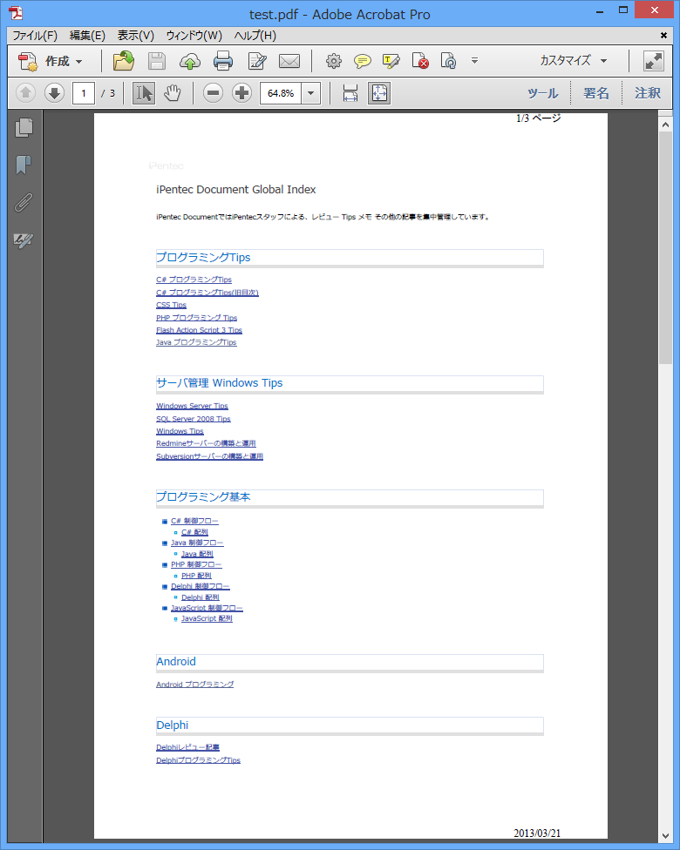Click the page number input field
The height and width of the screenshot is (850, 680).
pyautogui.click(x=84, y=93)
